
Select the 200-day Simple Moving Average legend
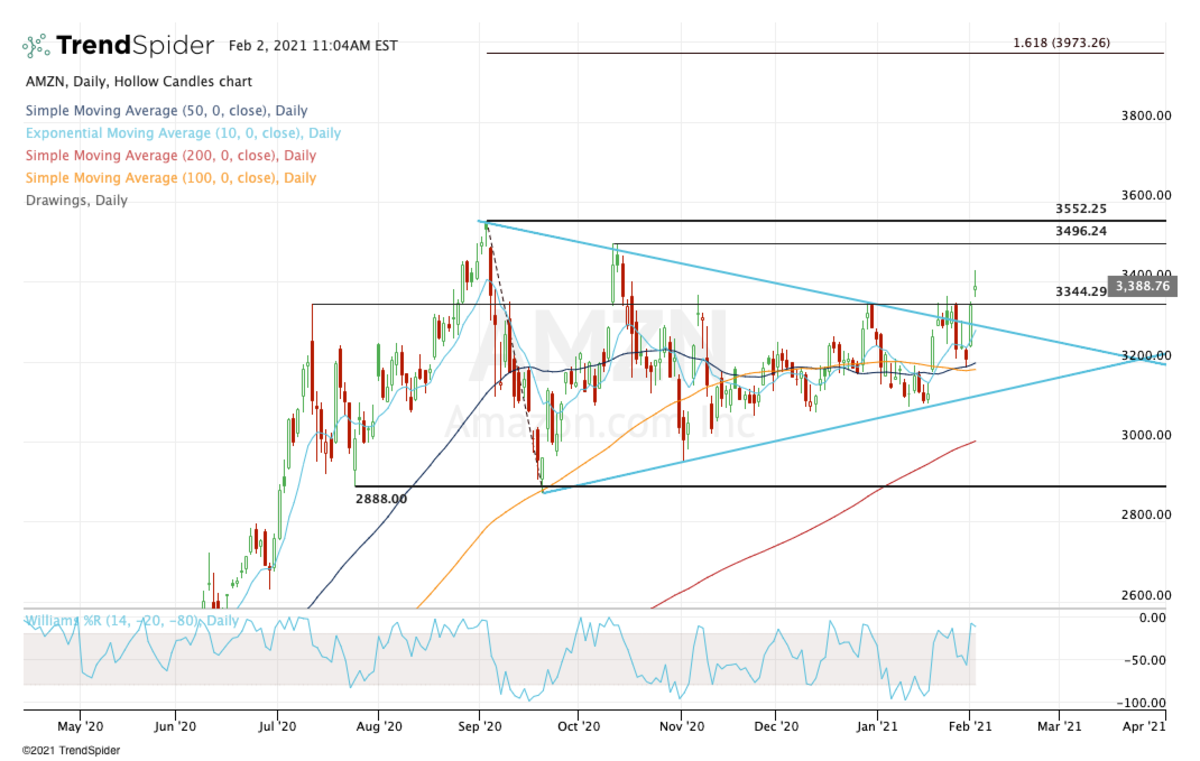coord(169,155)
